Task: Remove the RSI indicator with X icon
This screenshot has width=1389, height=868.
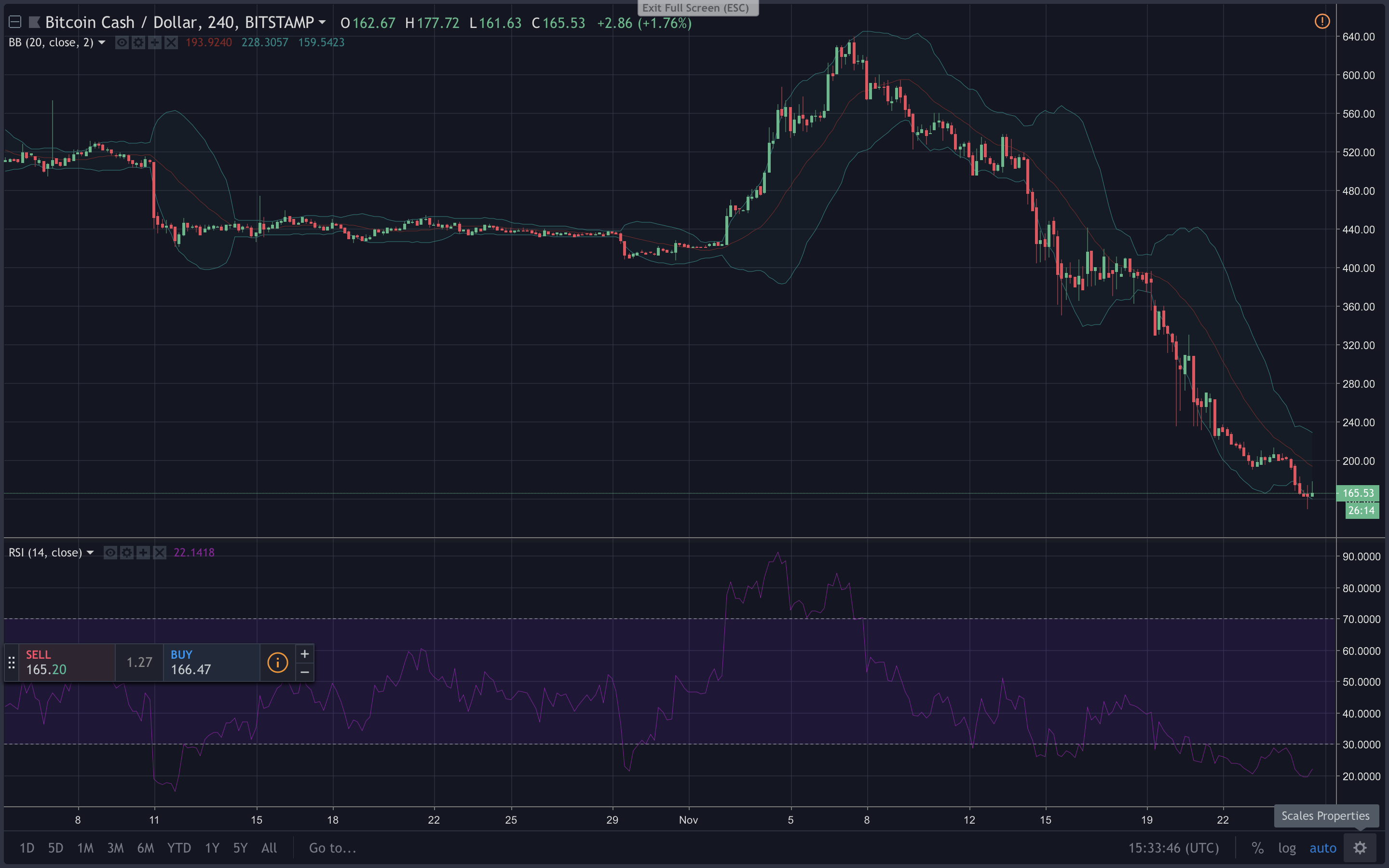Action: (160, 552)
